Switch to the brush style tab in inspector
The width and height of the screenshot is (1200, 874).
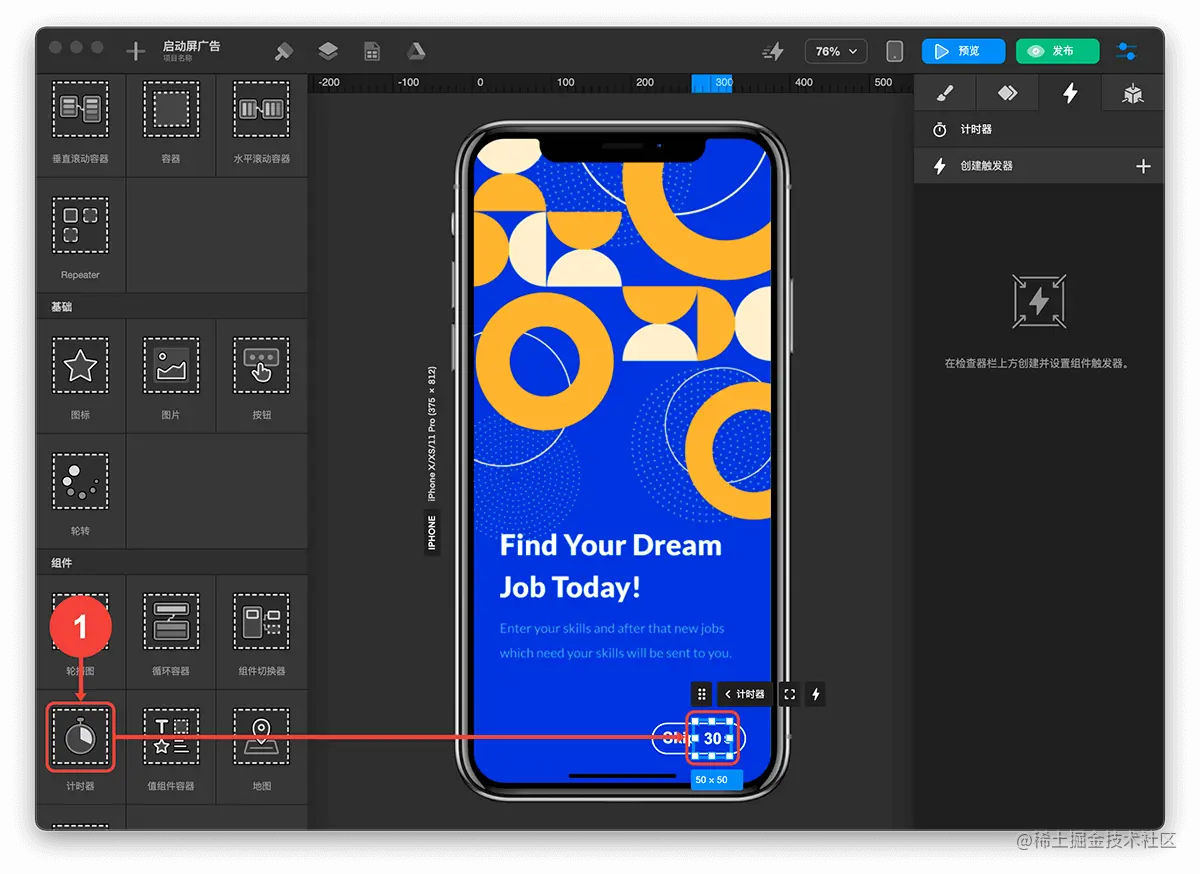[945, 93]
